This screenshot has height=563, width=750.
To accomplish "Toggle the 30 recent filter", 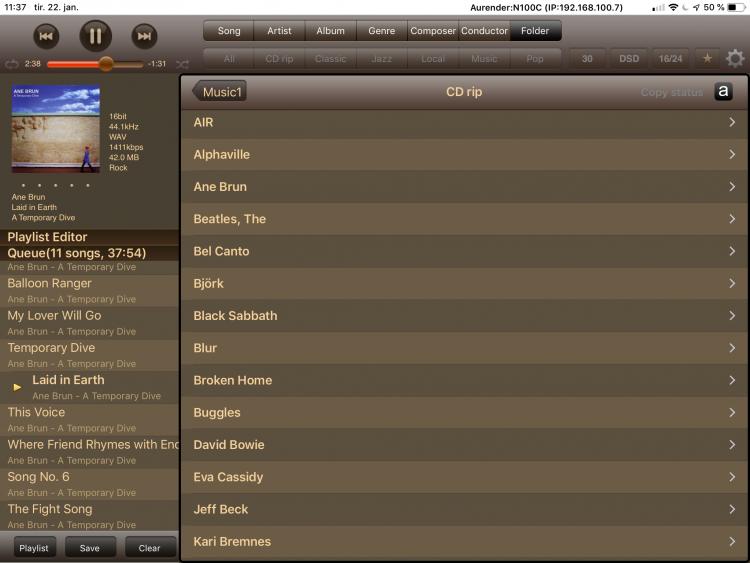I will 587,59.
